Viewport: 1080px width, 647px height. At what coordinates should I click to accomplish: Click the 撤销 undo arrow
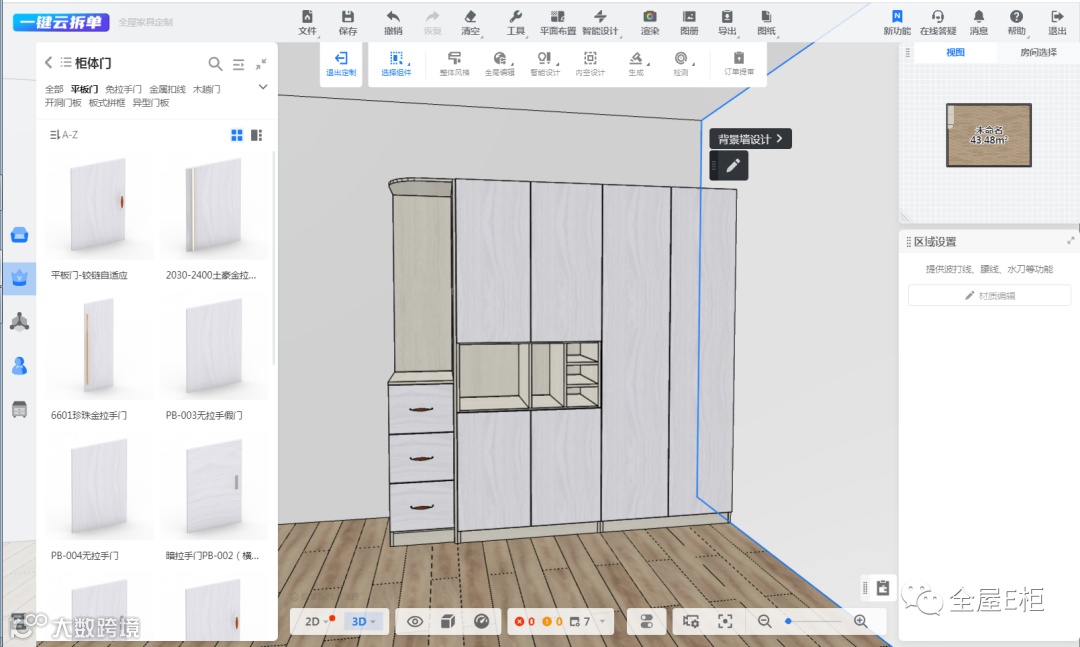393,17
